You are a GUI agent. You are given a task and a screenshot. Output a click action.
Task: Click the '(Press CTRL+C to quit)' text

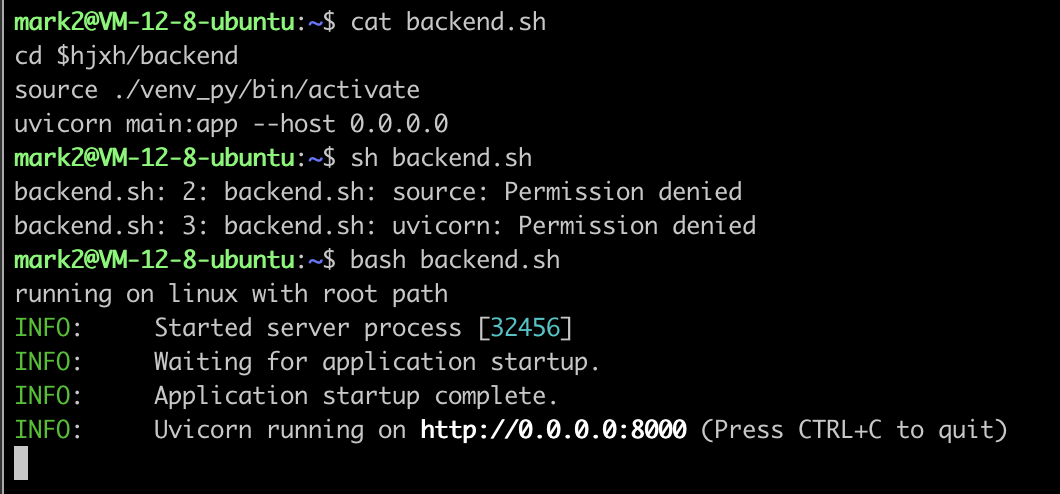tap(854, 429)
